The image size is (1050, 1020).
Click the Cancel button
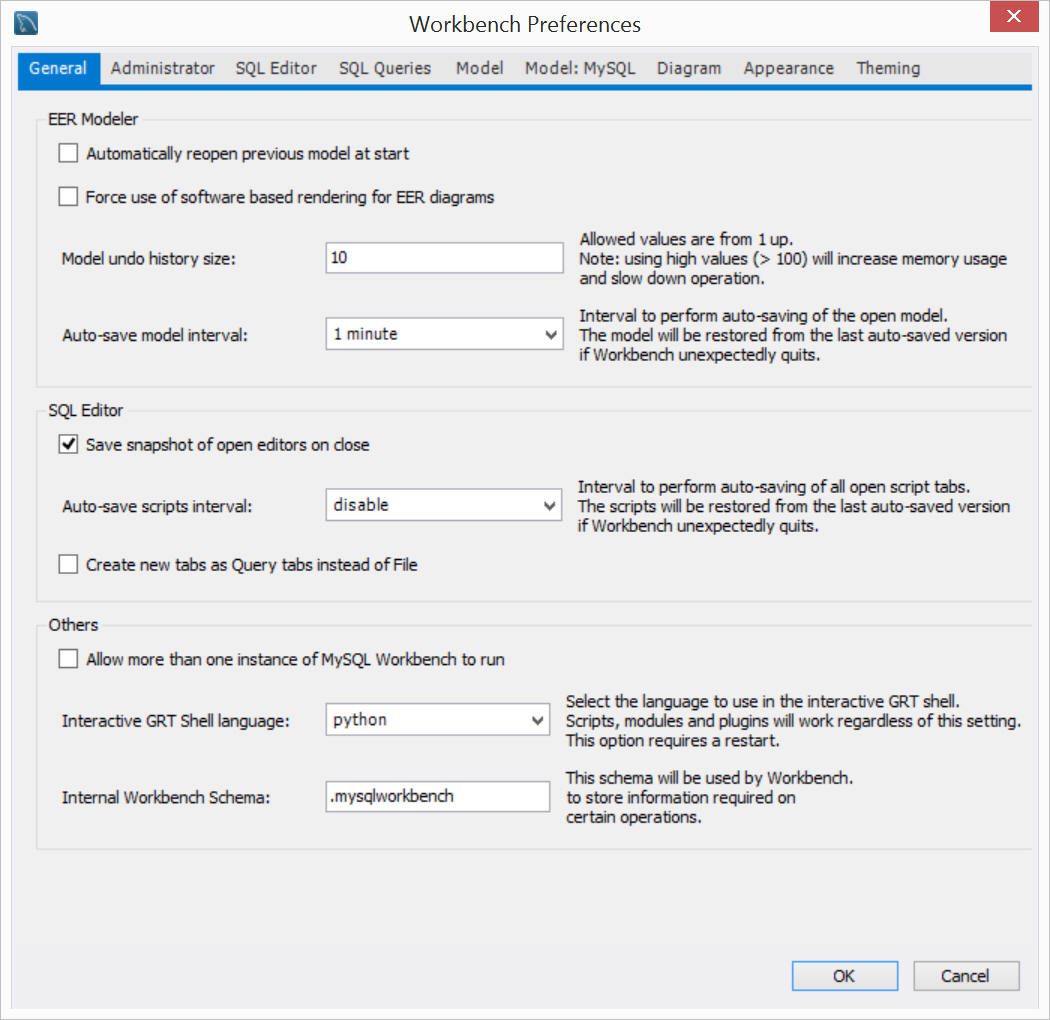(x=966, y=976)
